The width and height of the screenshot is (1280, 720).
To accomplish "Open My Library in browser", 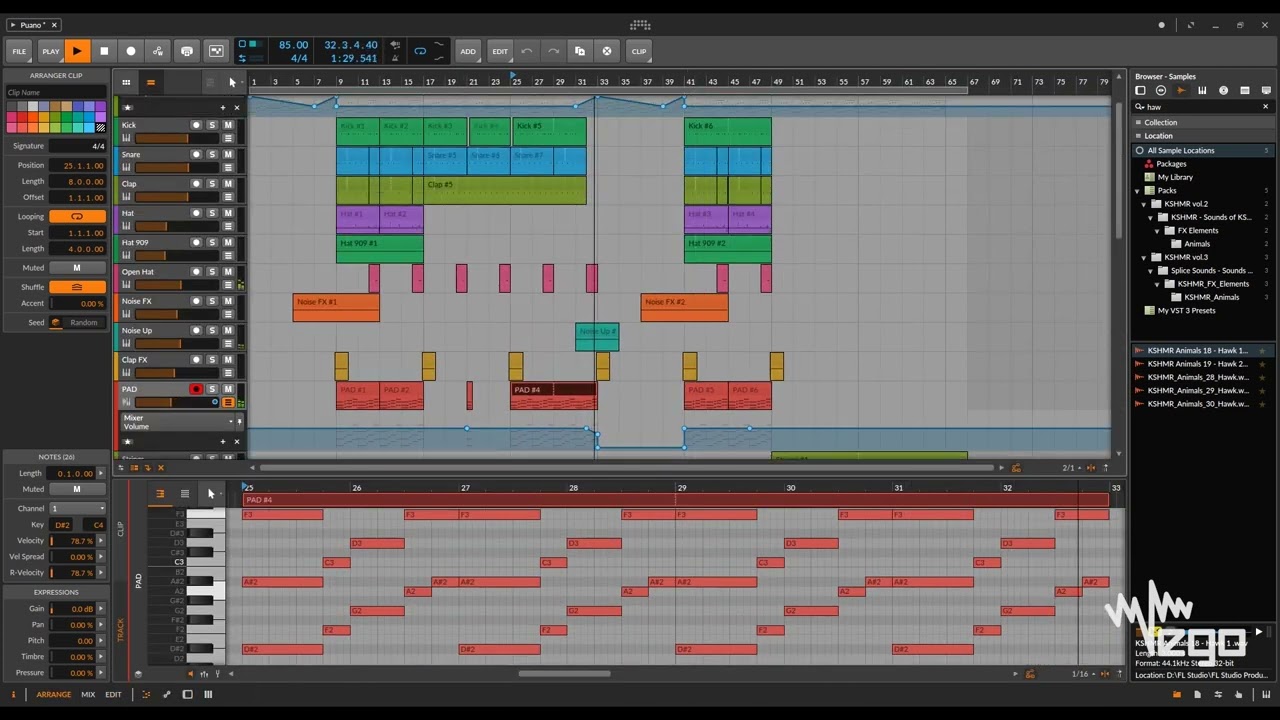I will (x=1174, y=177).
